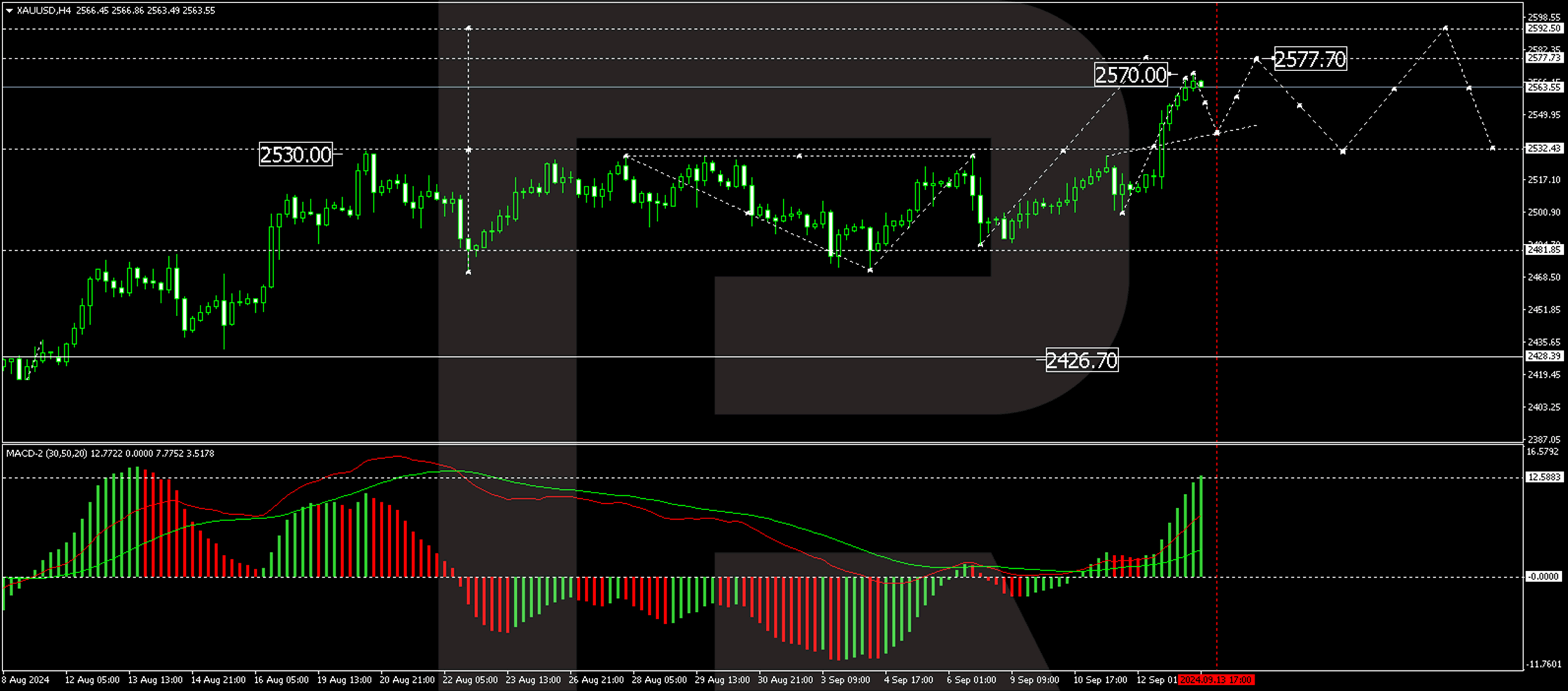Select the 2577.70 target price label
Viewport: 1568px width, 691px height.
tap(1310, 59)
